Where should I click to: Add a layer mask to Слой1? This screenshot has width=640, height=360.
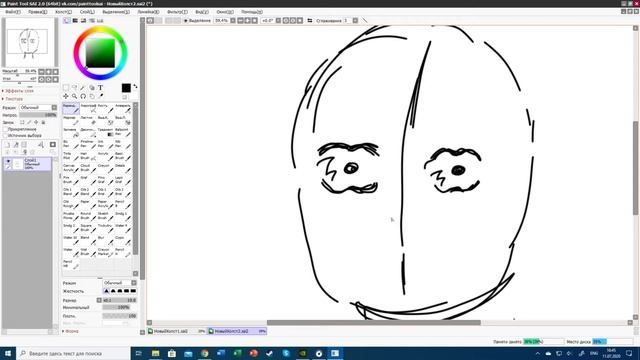coord(53,144)
